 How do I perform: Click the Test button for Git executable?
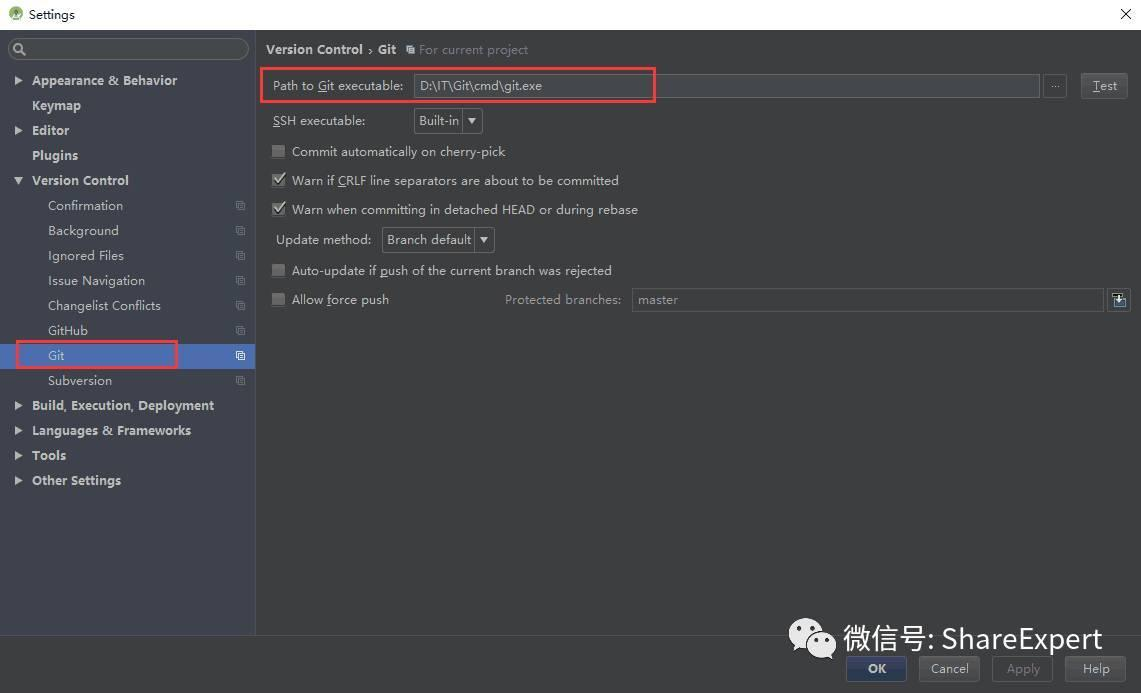pyautogui.click(x=1104, y=86)
